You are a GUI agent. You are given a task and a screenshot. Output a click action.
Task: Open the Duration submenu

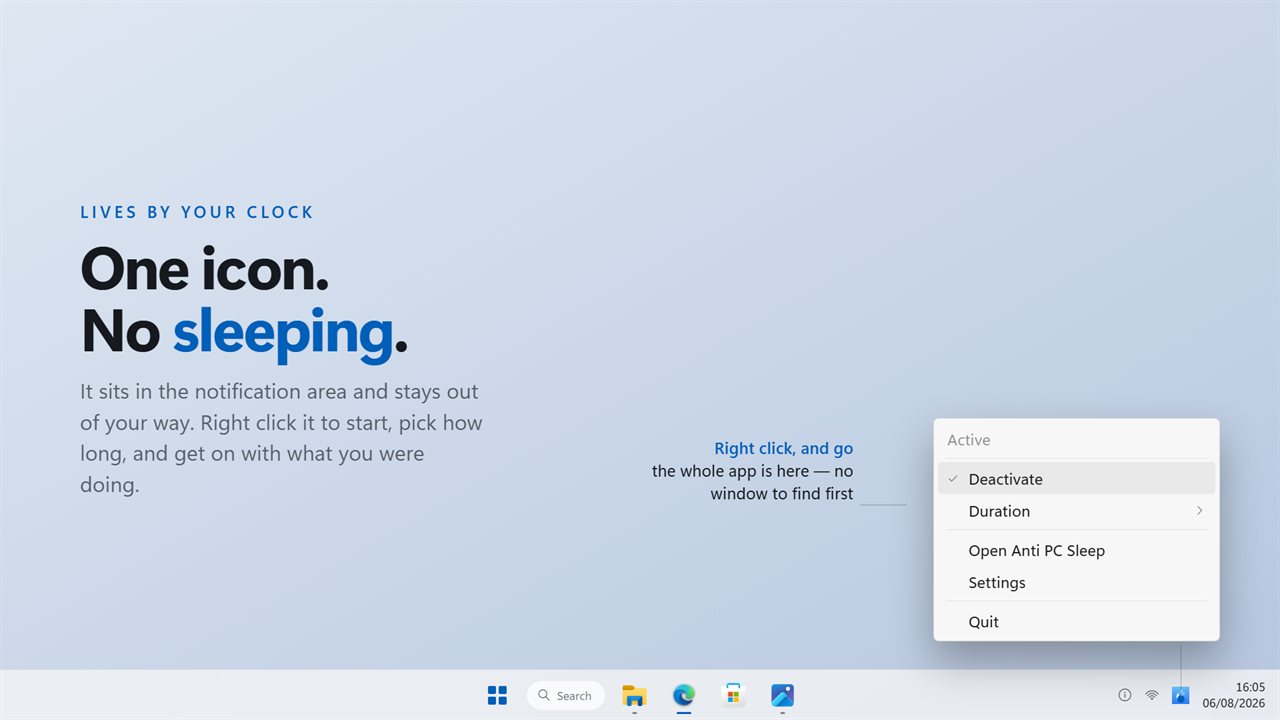coord(1076,511)
